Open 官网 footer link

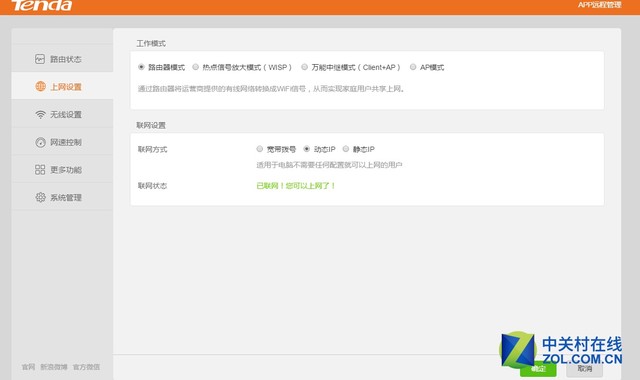(x=28, y=367)
